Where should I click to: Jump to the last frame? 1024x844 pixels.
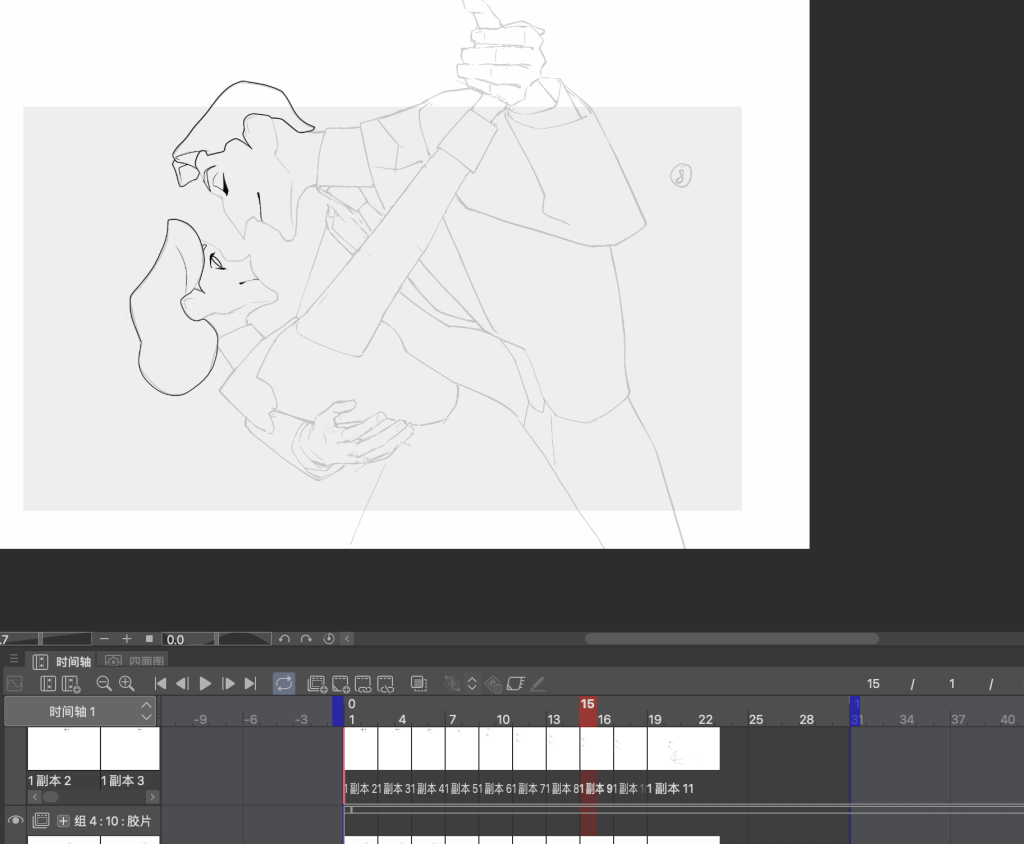click(x=250, y=684)
